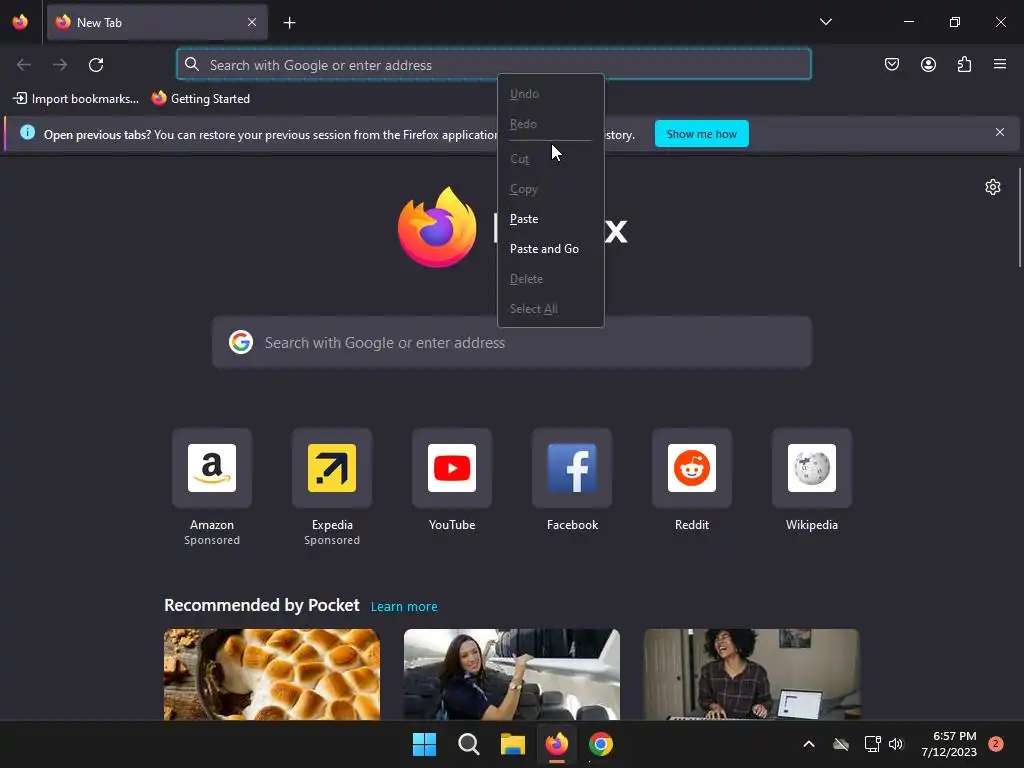Click Undo in the context menu
The image size is (1024, 768).
(551, 94)
